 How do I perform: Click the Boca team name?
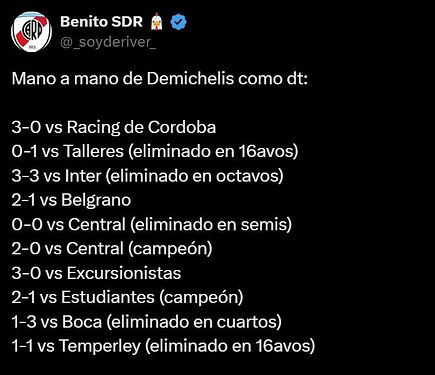click(x=82, y=322)
